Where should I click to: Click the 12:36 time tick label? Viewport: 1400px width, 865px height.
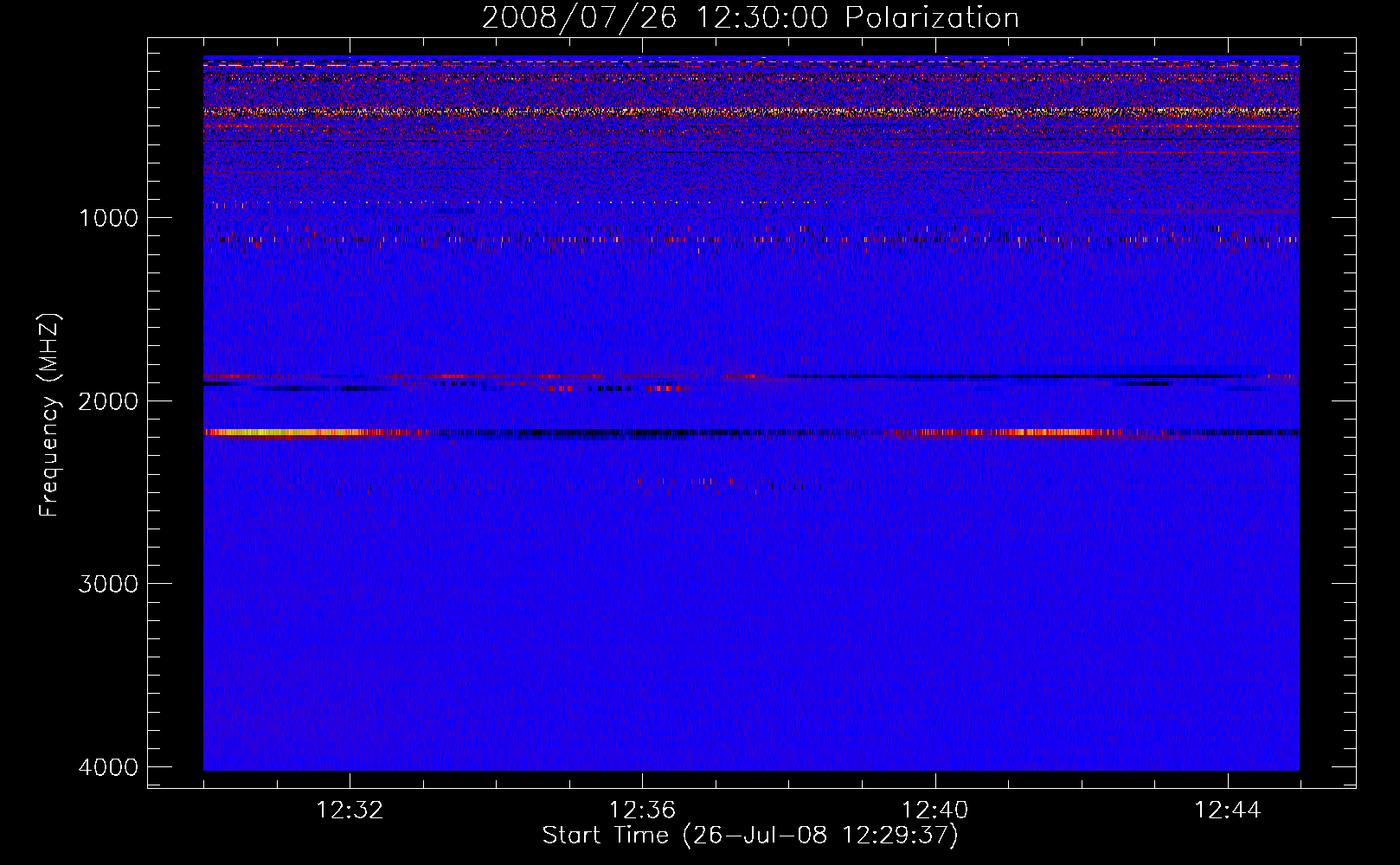click(x=642, y=811)
